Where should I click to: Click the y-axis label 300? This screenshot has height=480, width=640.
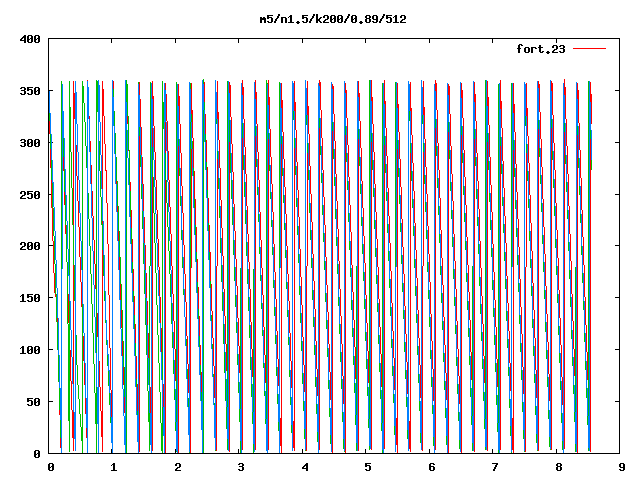coord(30,143)
